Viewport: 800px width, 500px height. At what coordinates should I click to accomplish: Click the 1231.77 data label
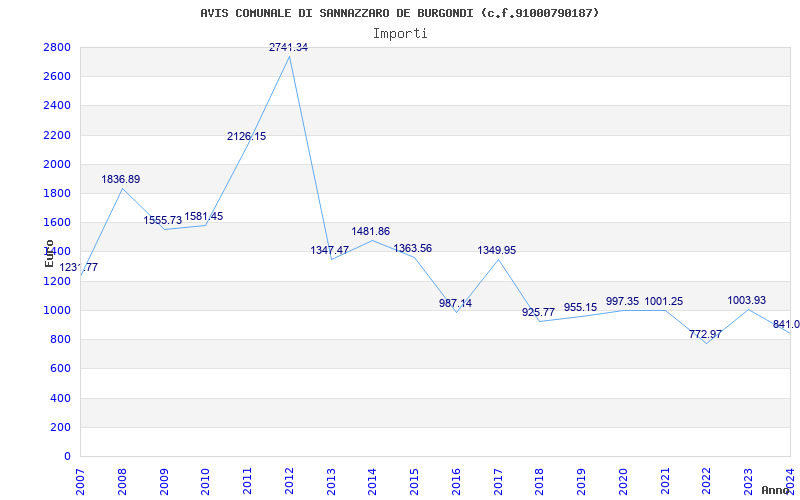[x=79, y=267]
